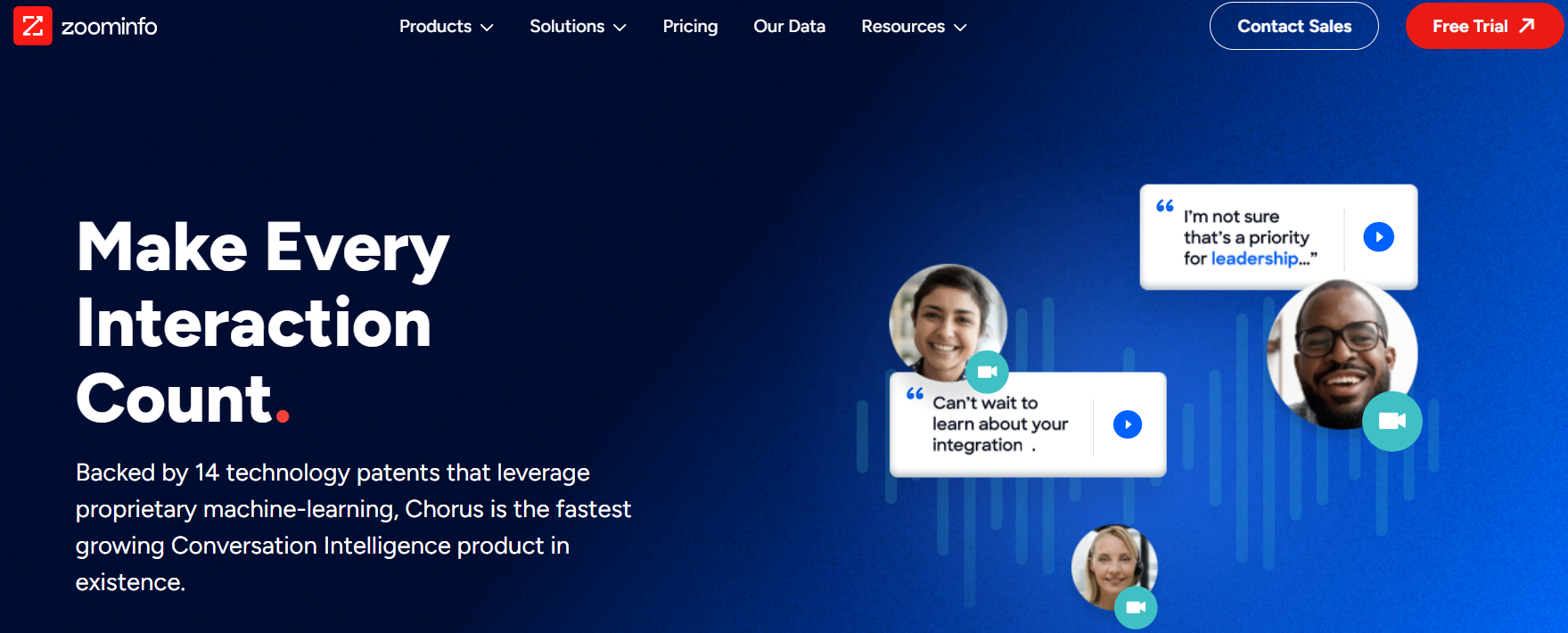Click the arrow icon in Free Trial button
Image resolution: width=1568 pixels, height=633 pixels.
[x=1527, y=26]
